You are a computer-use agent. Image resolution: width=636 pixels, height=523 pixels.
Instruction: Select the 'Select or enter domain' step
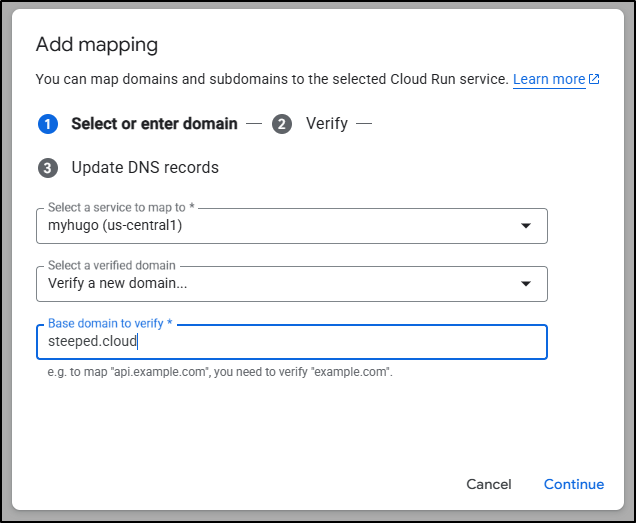pyautogui.click(x=154, y=124)
